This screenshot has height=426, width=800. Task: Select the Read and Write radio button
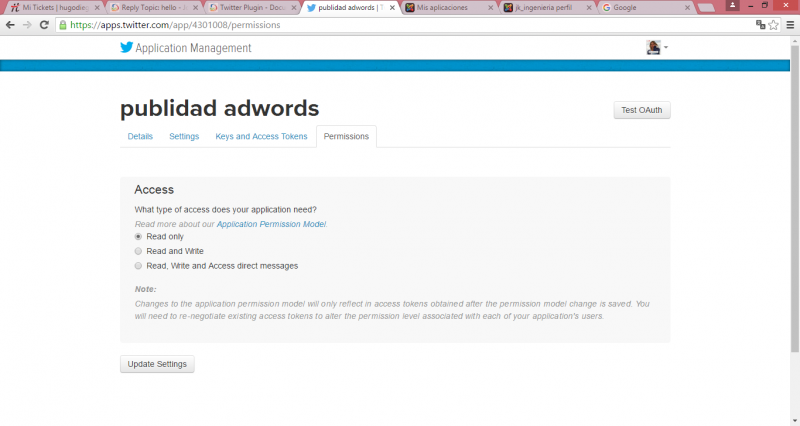pos(138,251)
